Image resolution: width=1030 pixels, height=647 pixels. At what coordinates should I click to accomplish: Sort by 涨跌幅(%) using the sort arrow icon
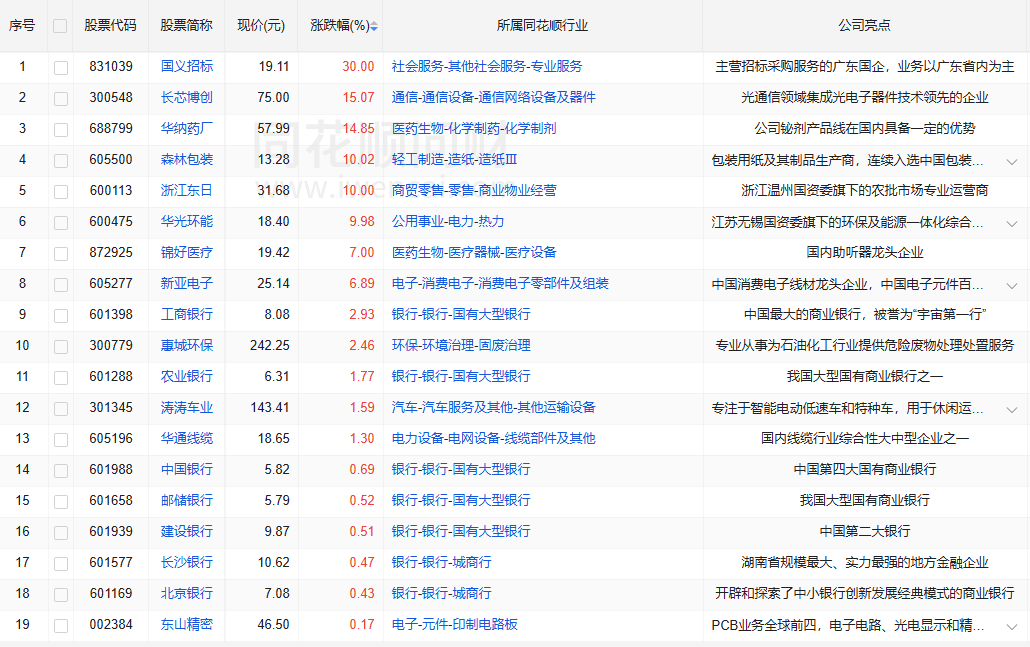(374, 26)
